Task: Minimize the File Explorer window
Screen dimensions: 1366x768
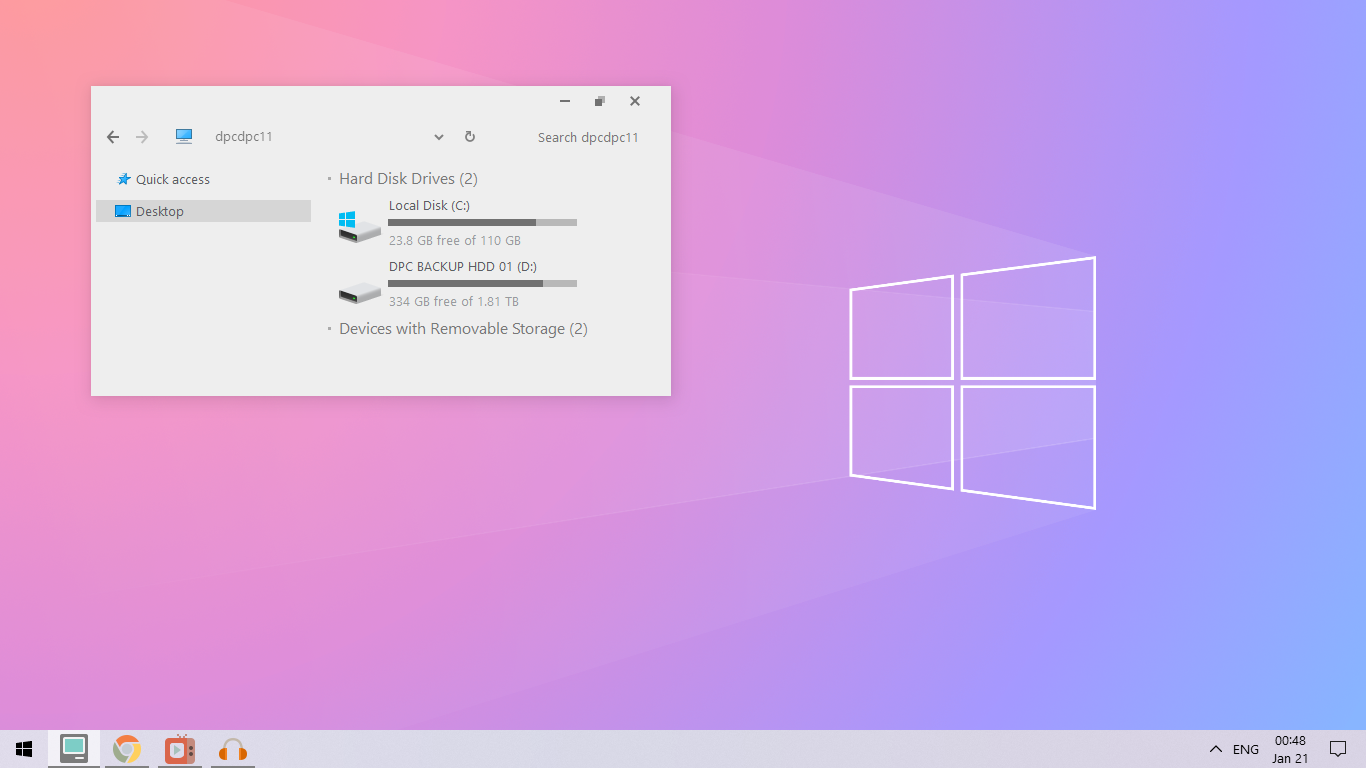Action: point(565,101)
